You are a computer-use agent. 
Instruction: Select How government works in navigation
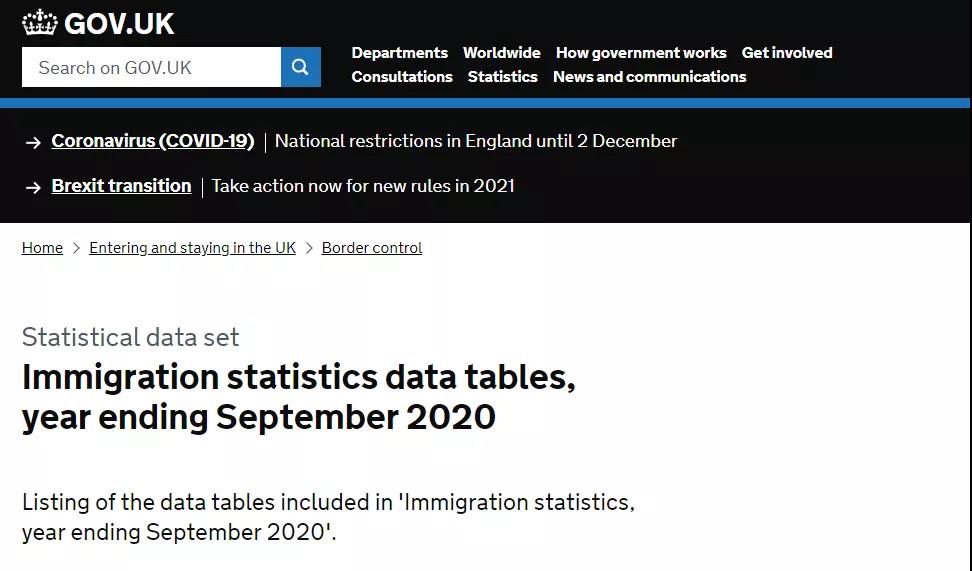coord(641,53)
